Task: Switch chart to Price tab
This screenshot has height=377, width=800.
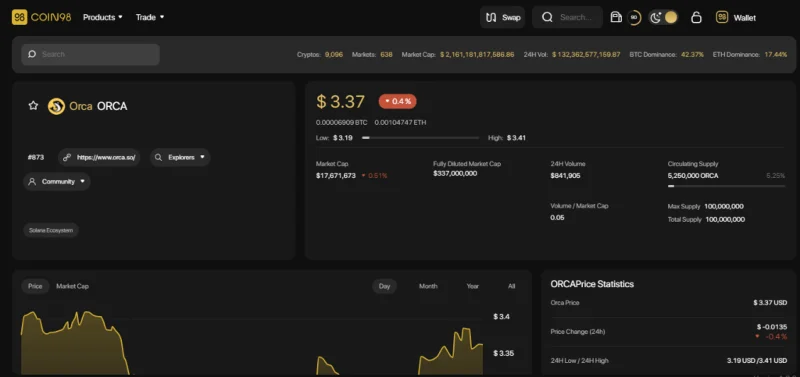Action: (x=35, y=286)
